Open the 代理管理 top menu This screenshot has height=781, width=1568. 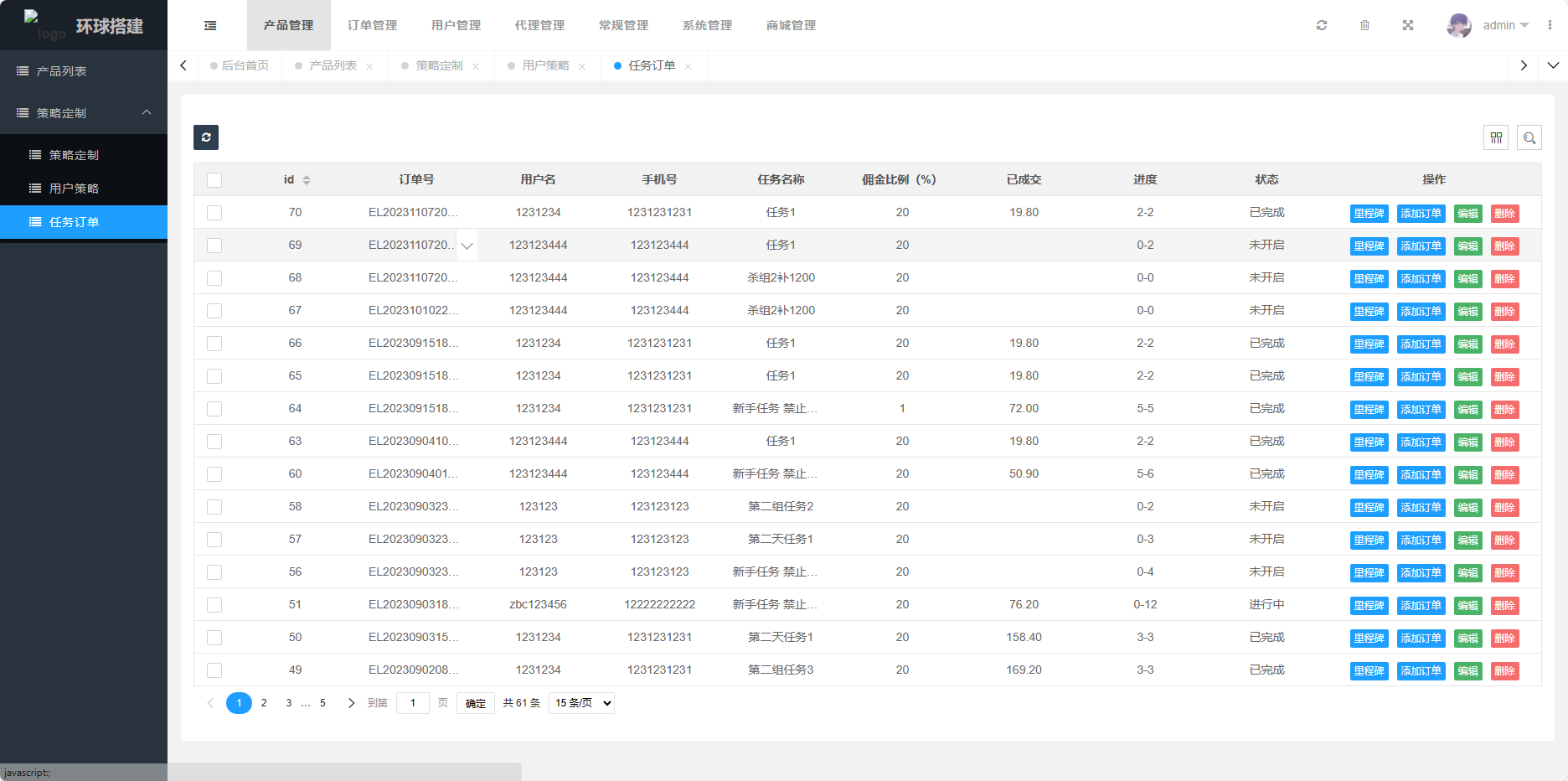coord(540,25)
